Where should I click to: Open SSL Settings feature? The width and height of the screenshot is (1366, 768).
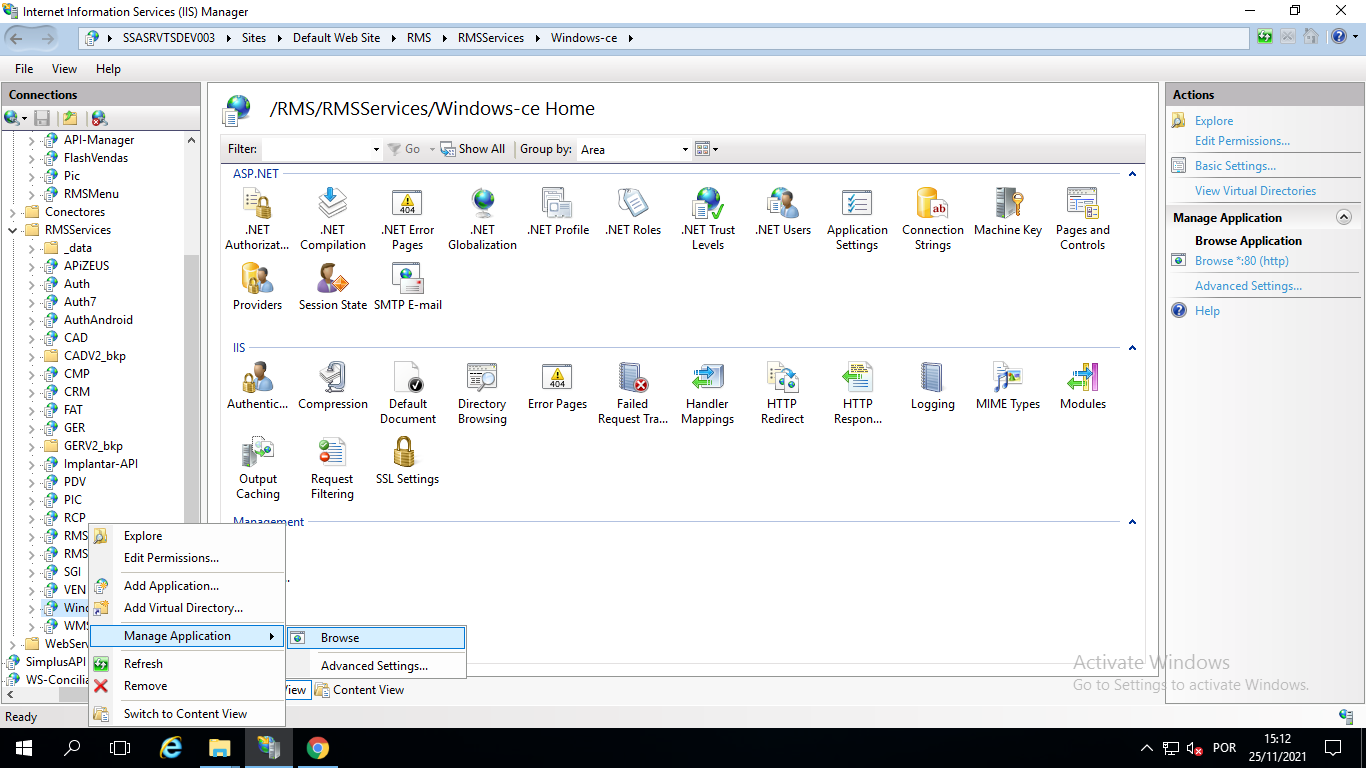click(408, 461)
